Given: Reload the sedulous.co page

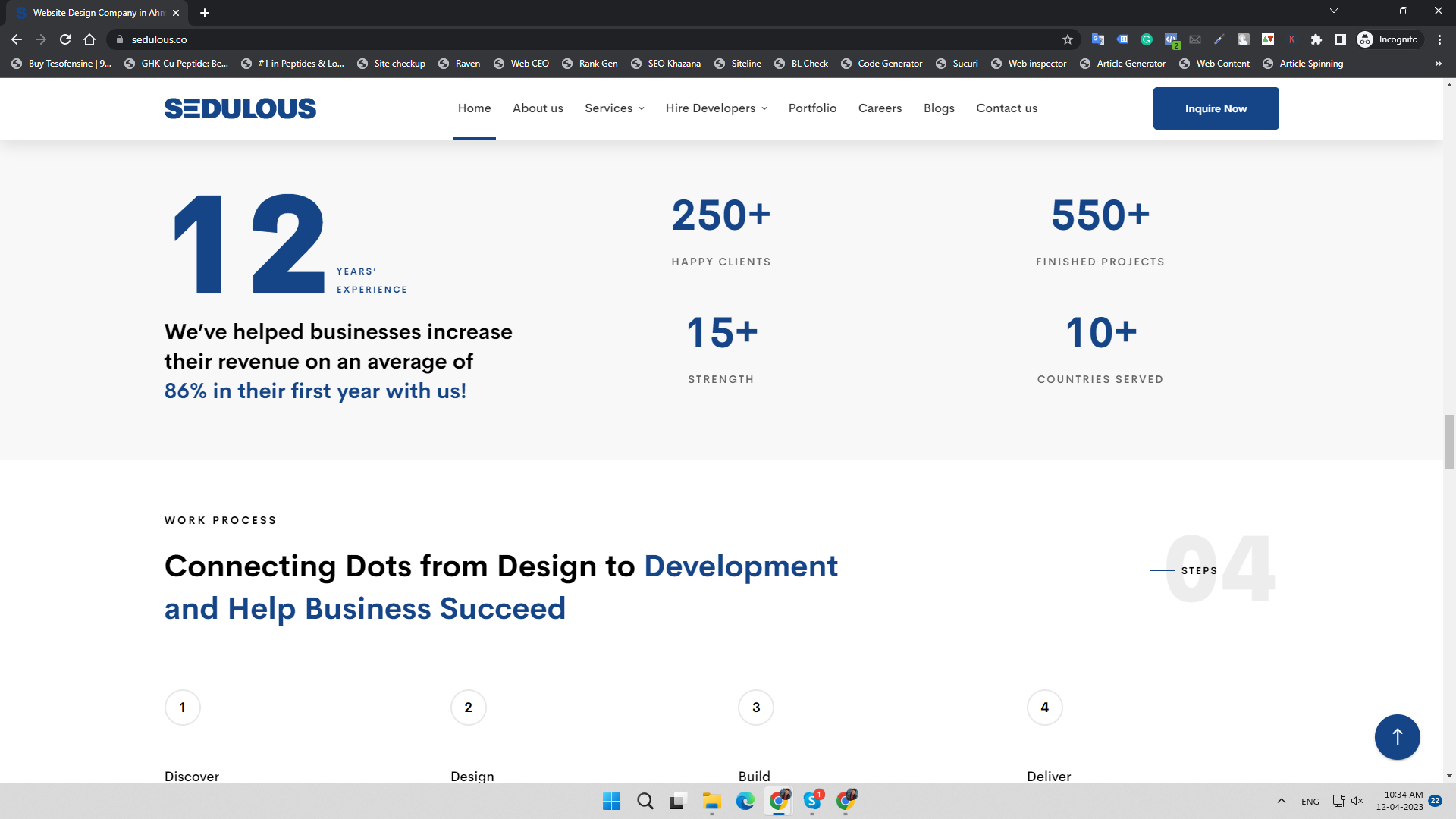Looking at the screenshot, I should click(65, 39).
